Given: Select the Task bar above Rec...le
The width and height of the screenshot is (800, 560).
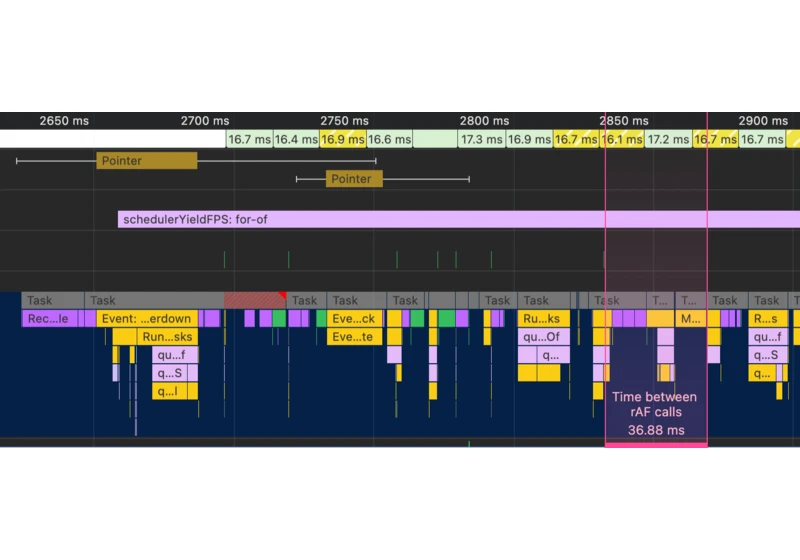Looking at the screenshot, I should (53, 300).
